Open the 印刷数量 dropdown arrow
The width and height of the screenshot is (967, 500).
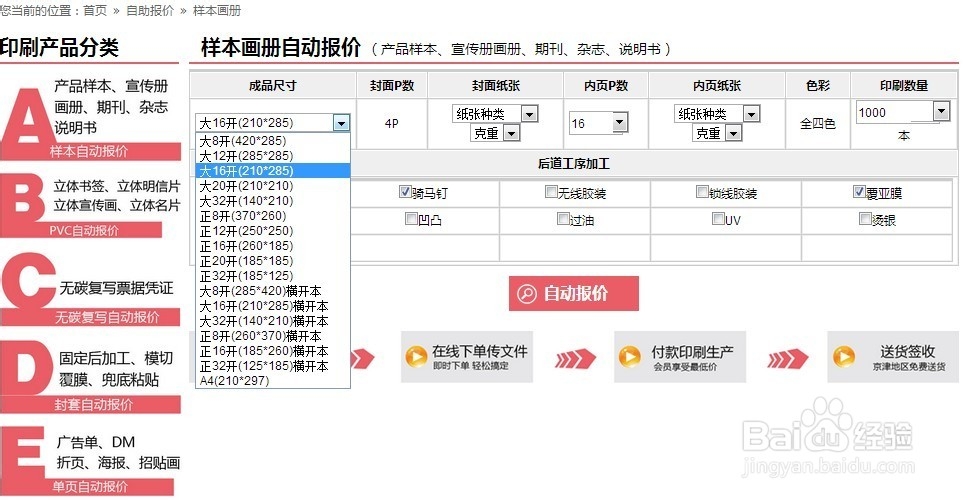click(x=940, y=112)
